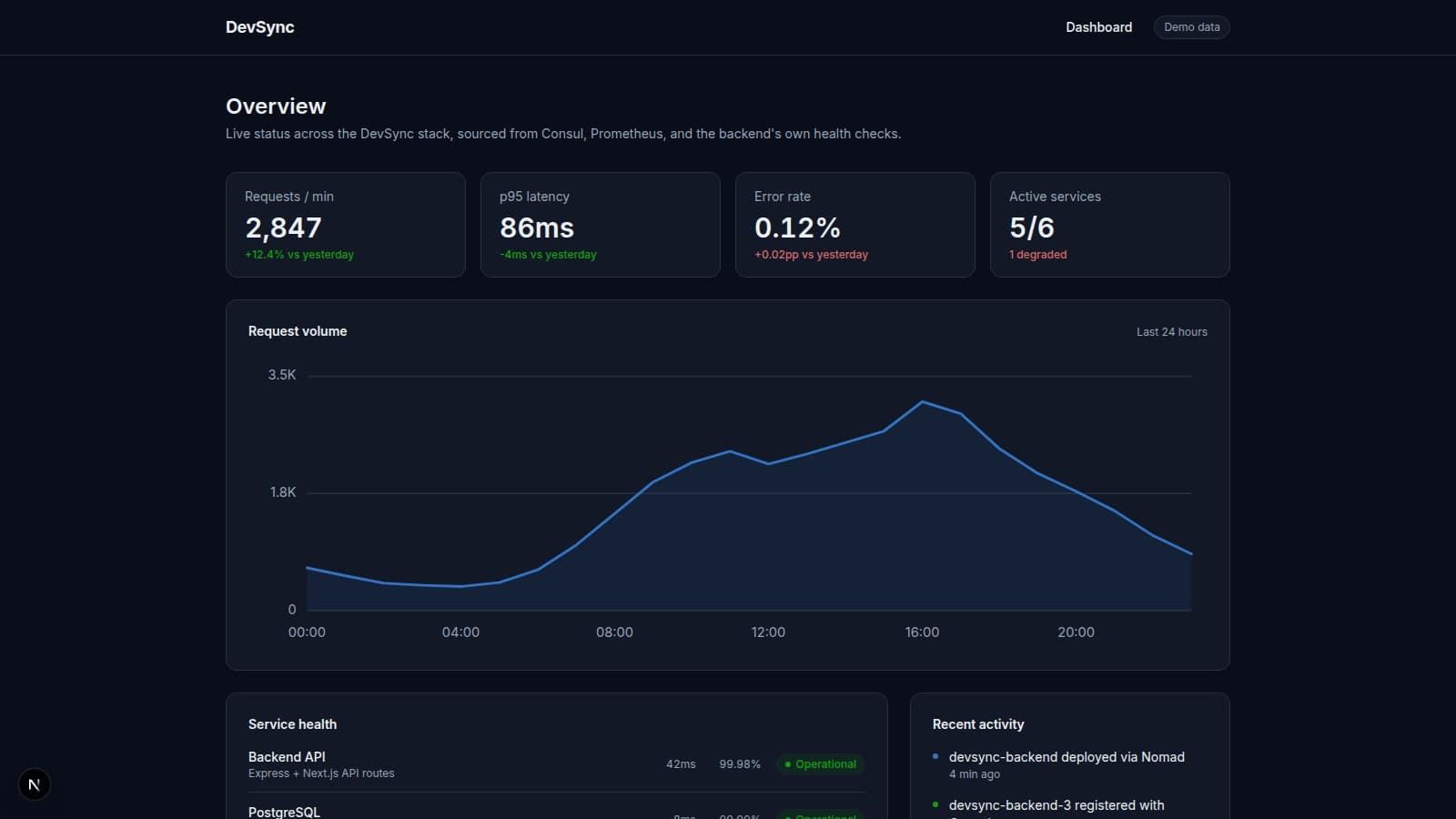Click the "-4ms vs yesterday" change text

coord(548,255)
